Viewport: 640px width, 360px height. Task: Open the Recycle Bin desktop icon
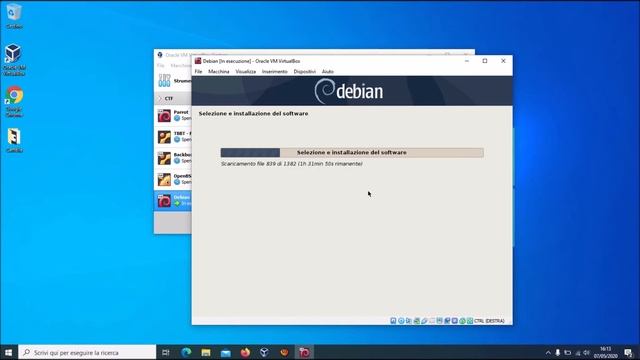14,16
